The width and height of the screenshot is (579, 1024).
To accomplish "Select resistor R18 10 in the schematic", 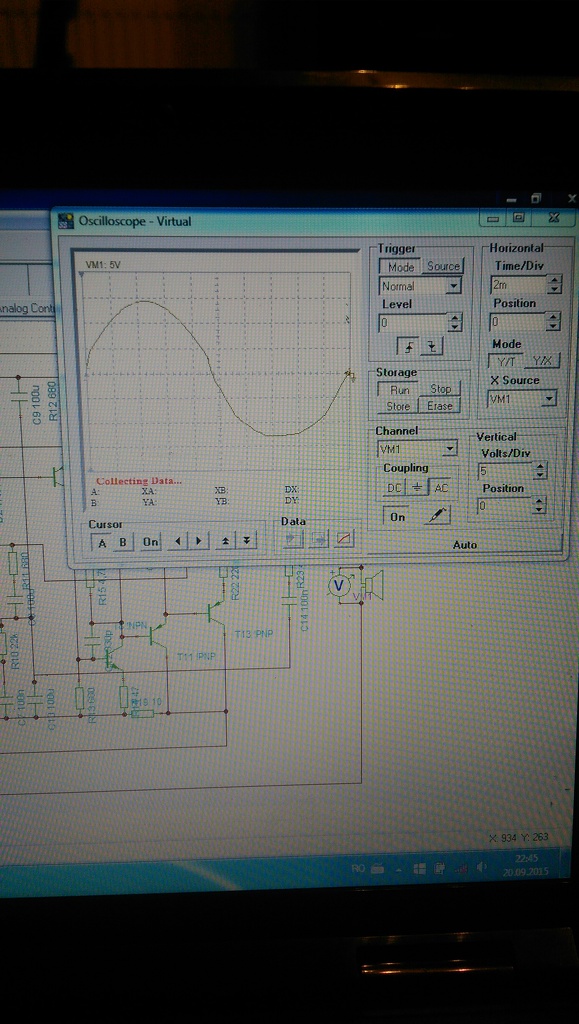I will pyautogui.click(x=142, y=713).
